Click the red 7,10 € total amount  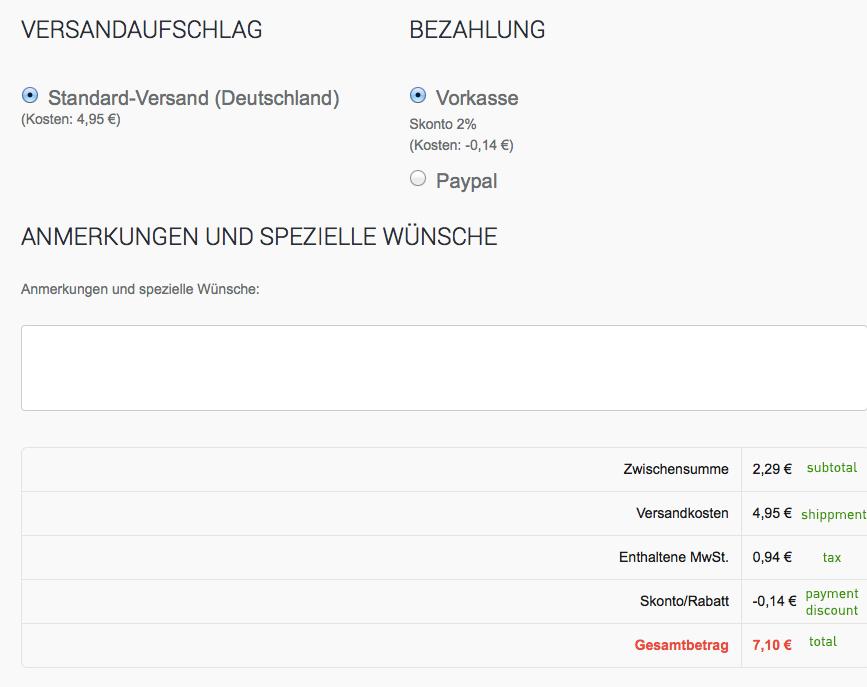coord(772,645)
